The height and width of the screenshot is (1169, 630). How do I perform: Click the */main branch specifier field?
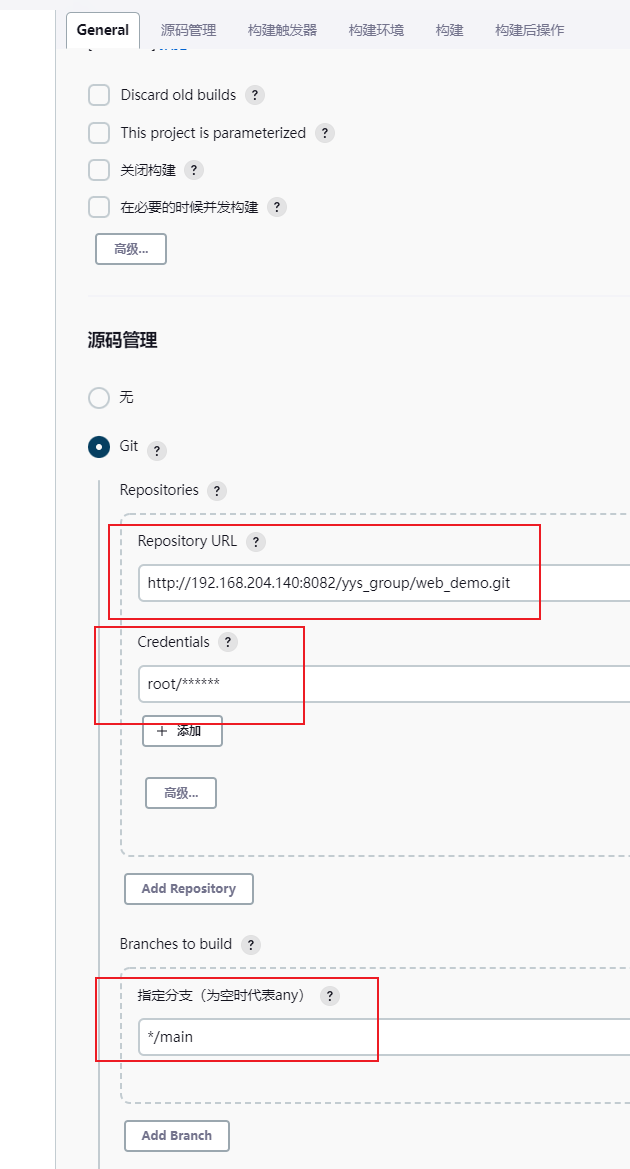tap(380, 1037)
